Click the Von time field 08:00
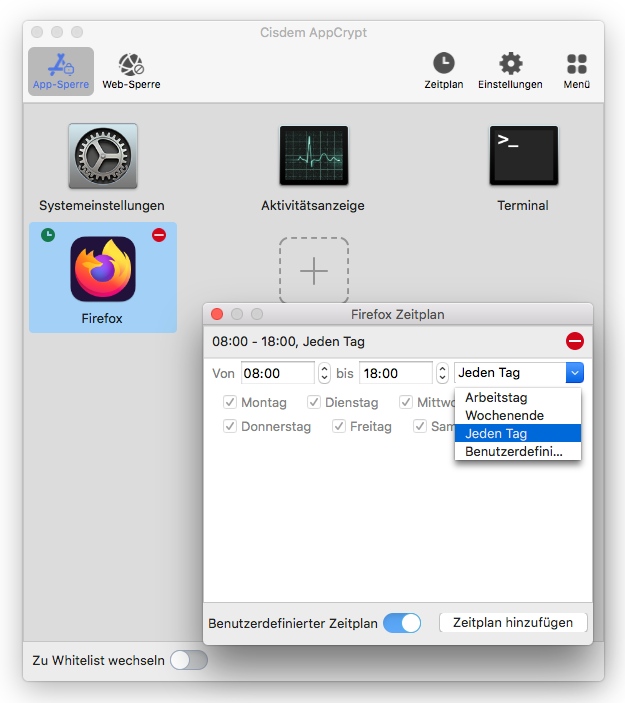This screenshot has height=703, width=625. coord(277,373)
